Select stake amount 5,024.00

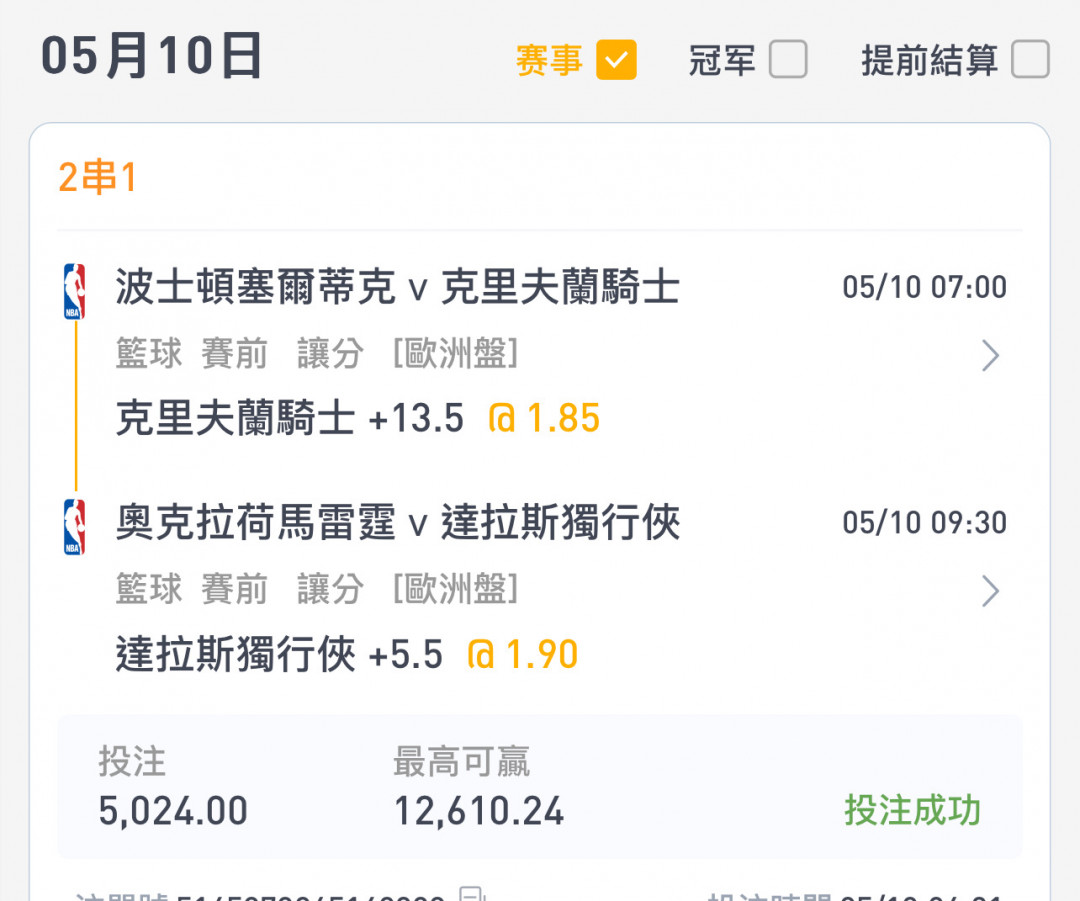click(x=173, y=811)
